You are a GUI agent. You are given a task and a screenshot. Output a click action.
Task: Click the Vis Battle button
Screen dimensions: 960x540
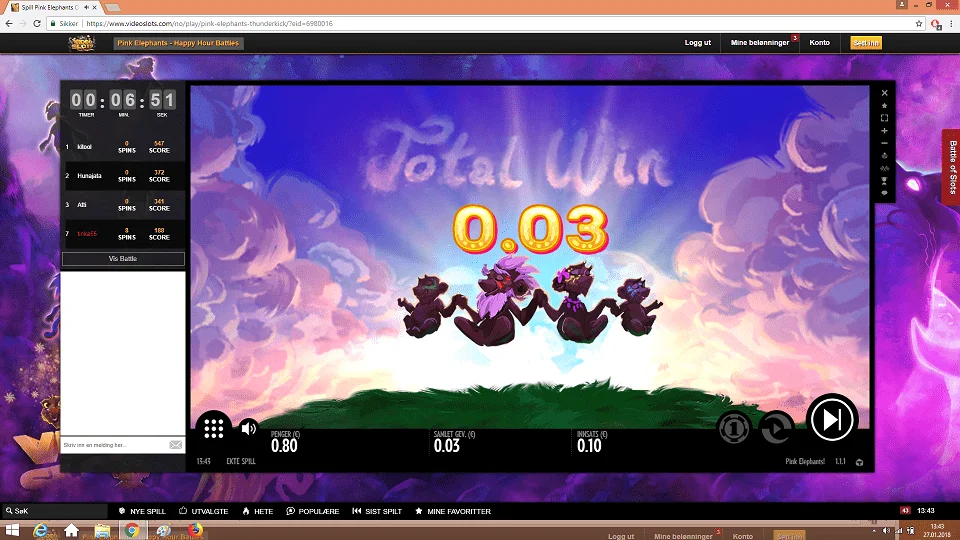pos(123,259)
